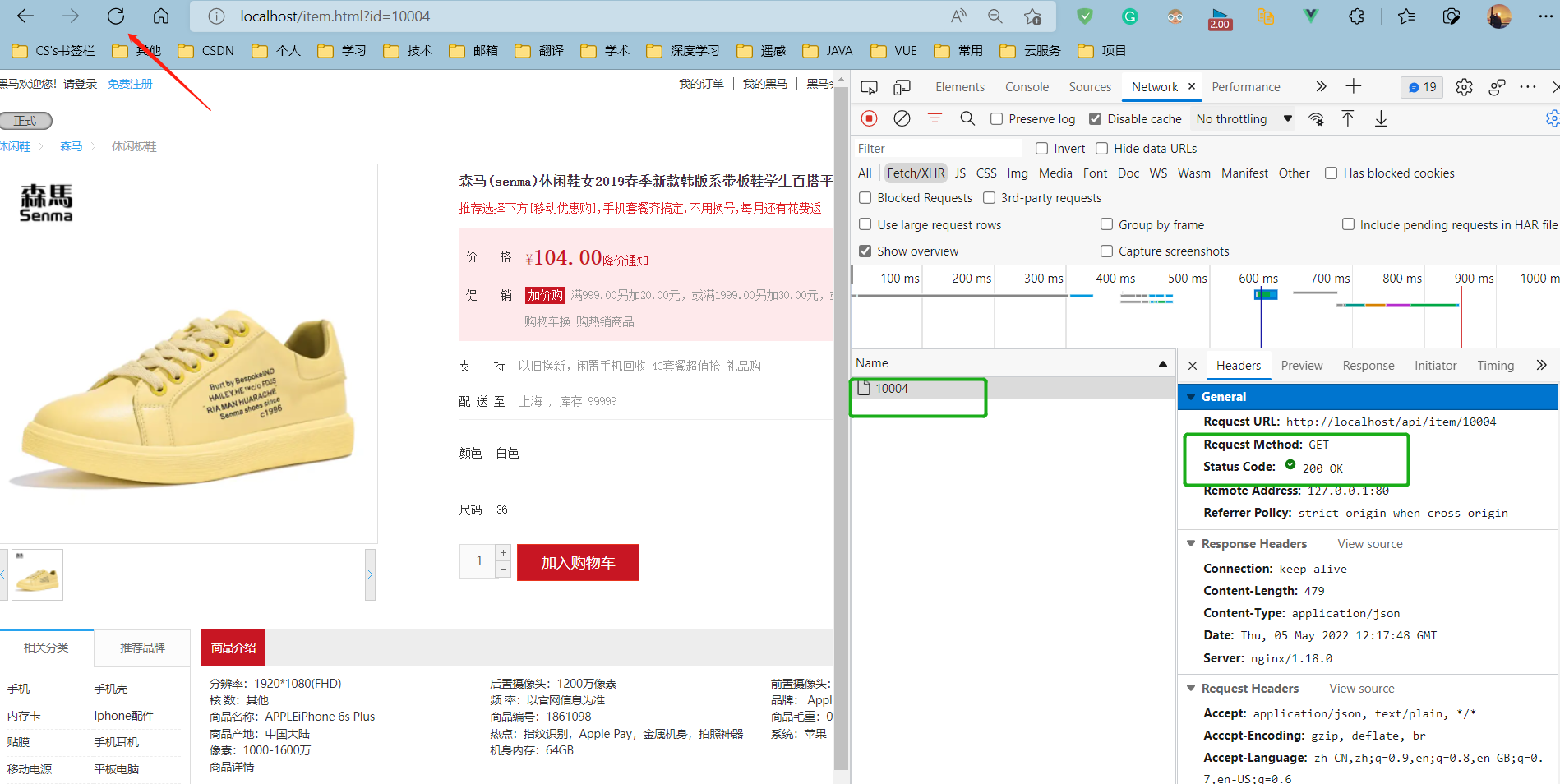The image size is (1560, 784).
Task: Clear the network log
Action: [902, 118]
